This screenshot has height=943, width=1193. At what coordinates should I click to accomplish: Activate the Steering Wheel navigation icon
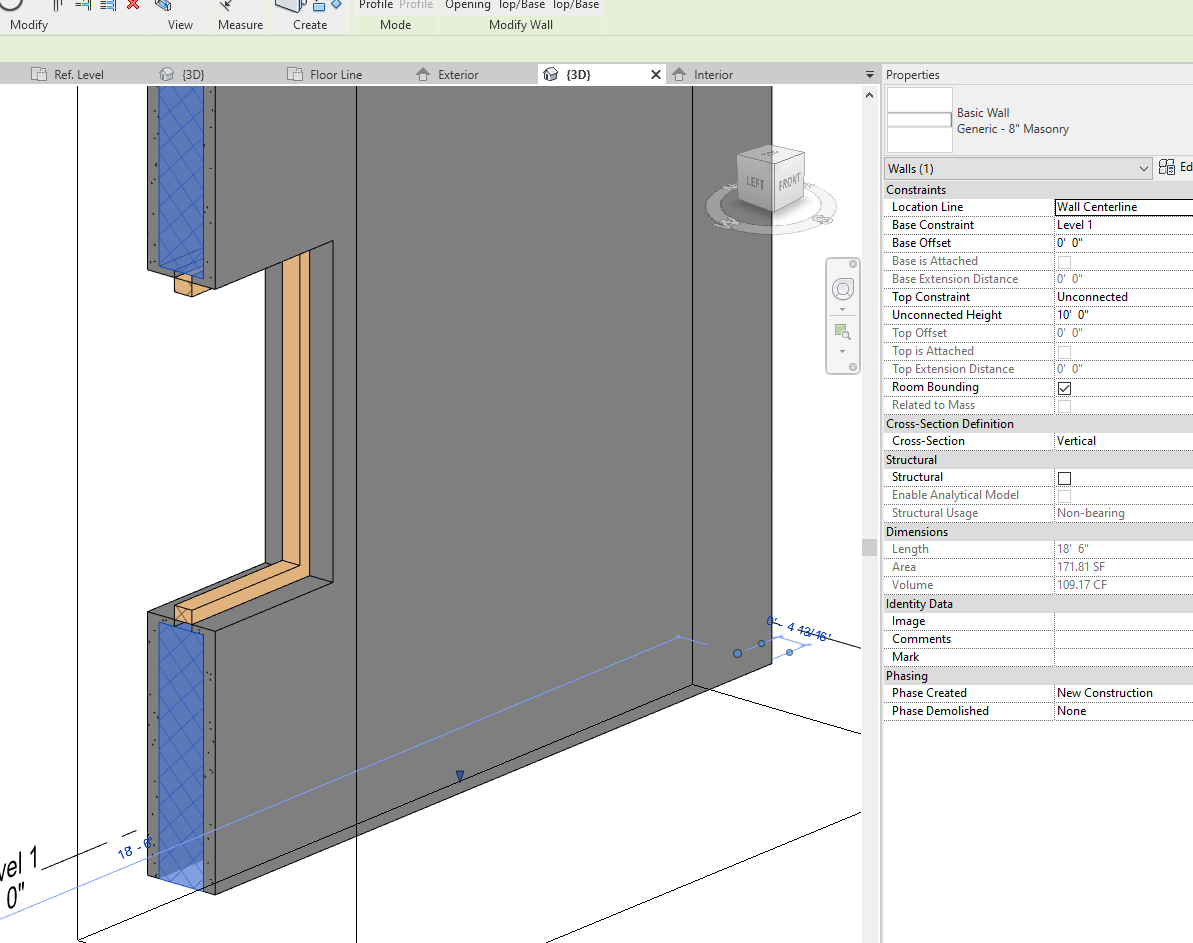click(x=842, y=288)
